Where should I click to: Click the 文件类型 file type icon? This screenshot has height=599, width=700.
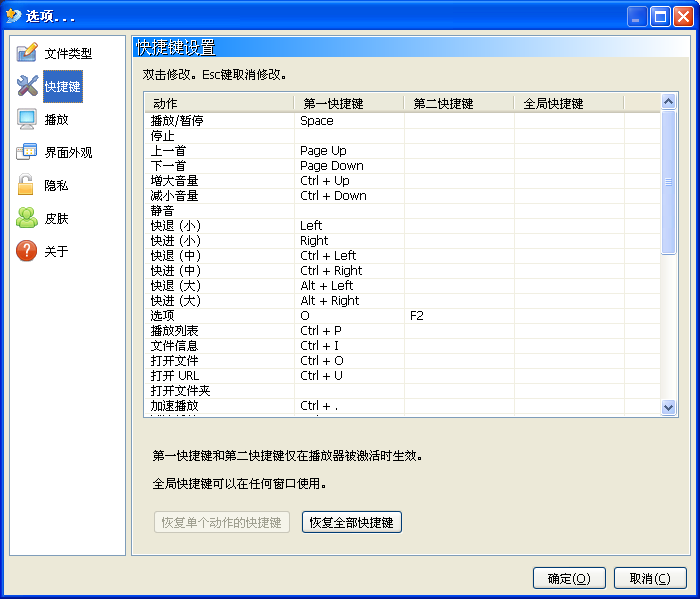[x=27, y=53]
